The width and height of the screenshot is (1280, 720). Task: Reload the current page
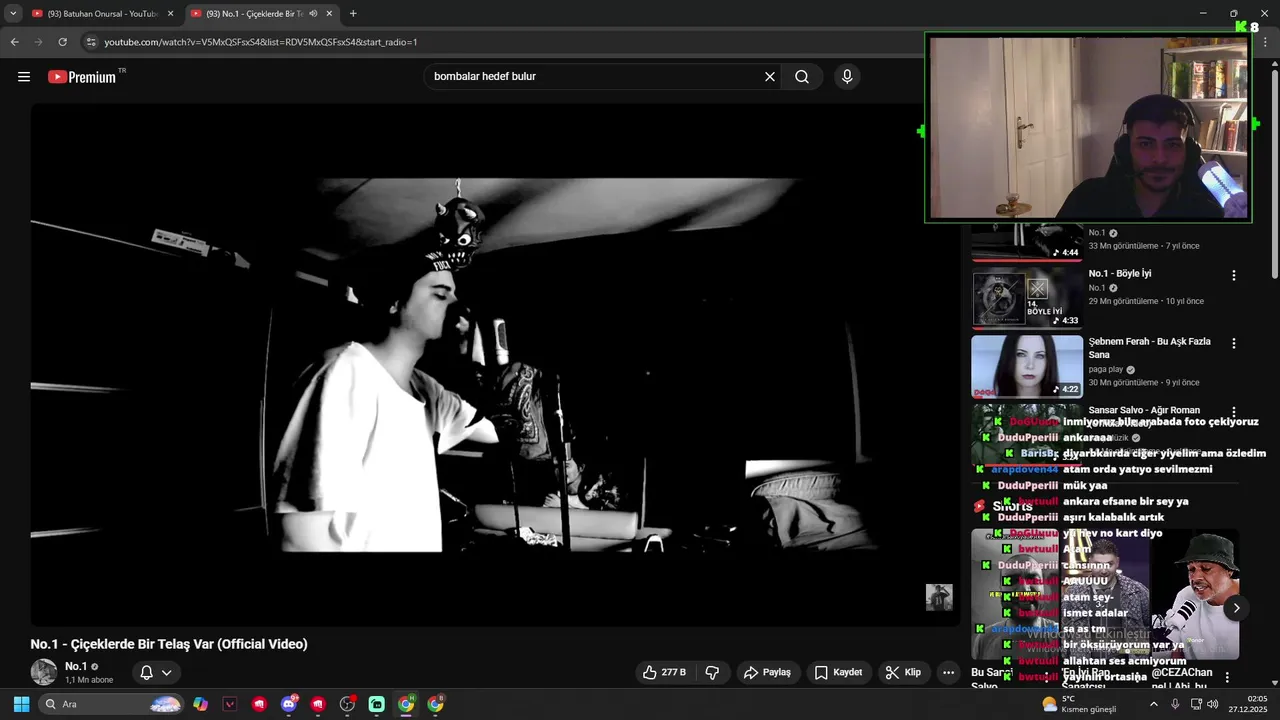tap(62, 42)
